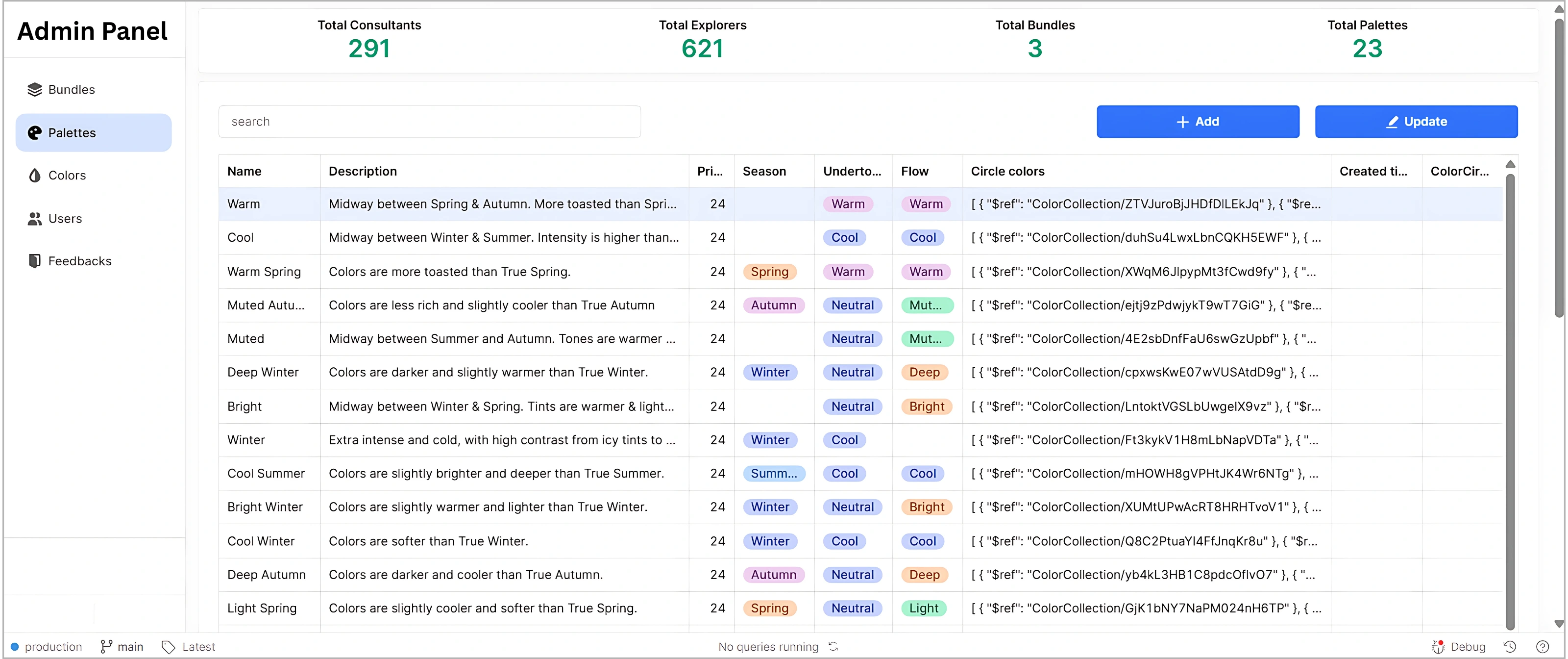The width and height of the screenshot is (1568, 659).
Task: Sort by the Name column header
Action: coord(244,172)
